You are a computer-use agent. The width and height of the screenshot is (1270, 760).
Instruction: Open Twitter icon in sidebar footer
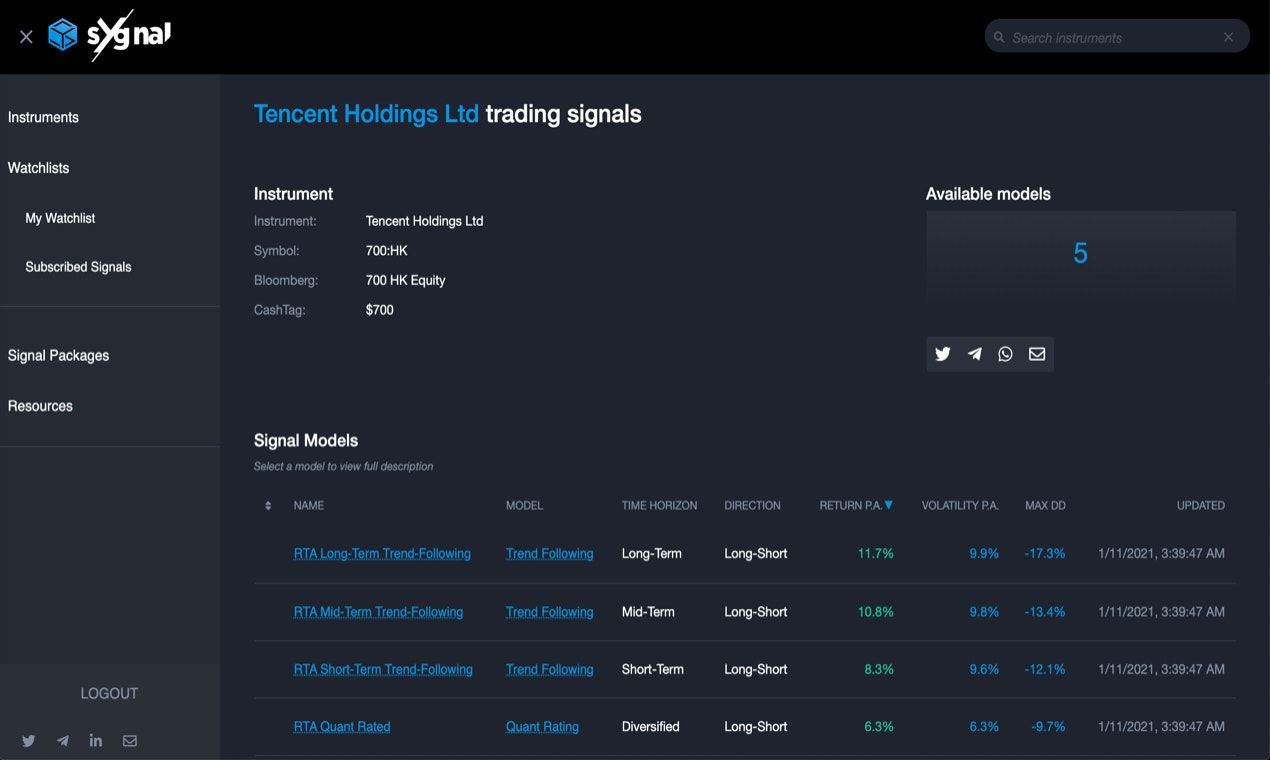[x=29, y=741]
